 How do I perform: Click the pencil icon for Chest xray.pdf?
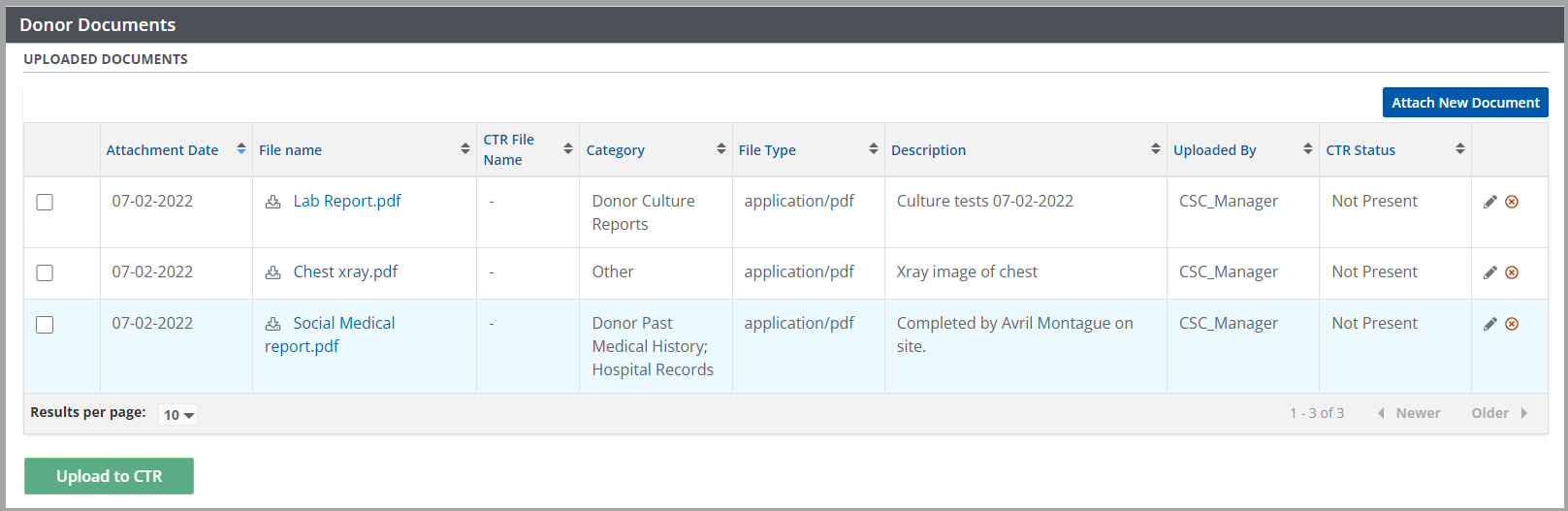click(1489, 272)
